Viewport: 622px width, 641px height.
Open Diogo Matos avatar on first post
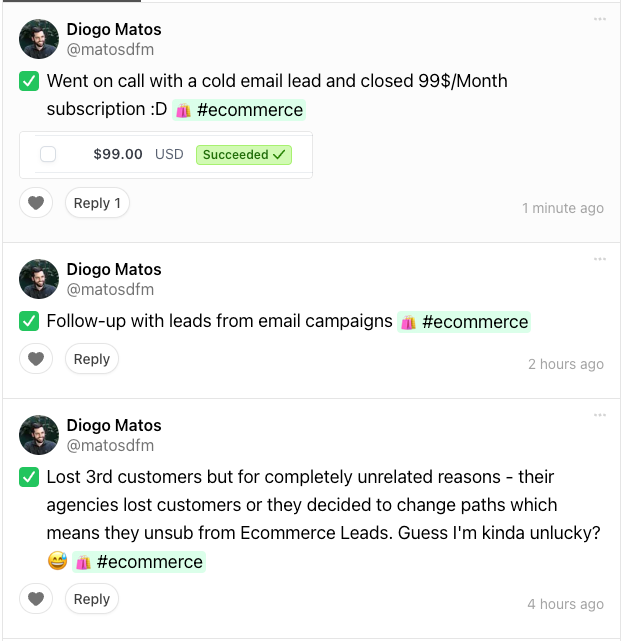(39, 39)
